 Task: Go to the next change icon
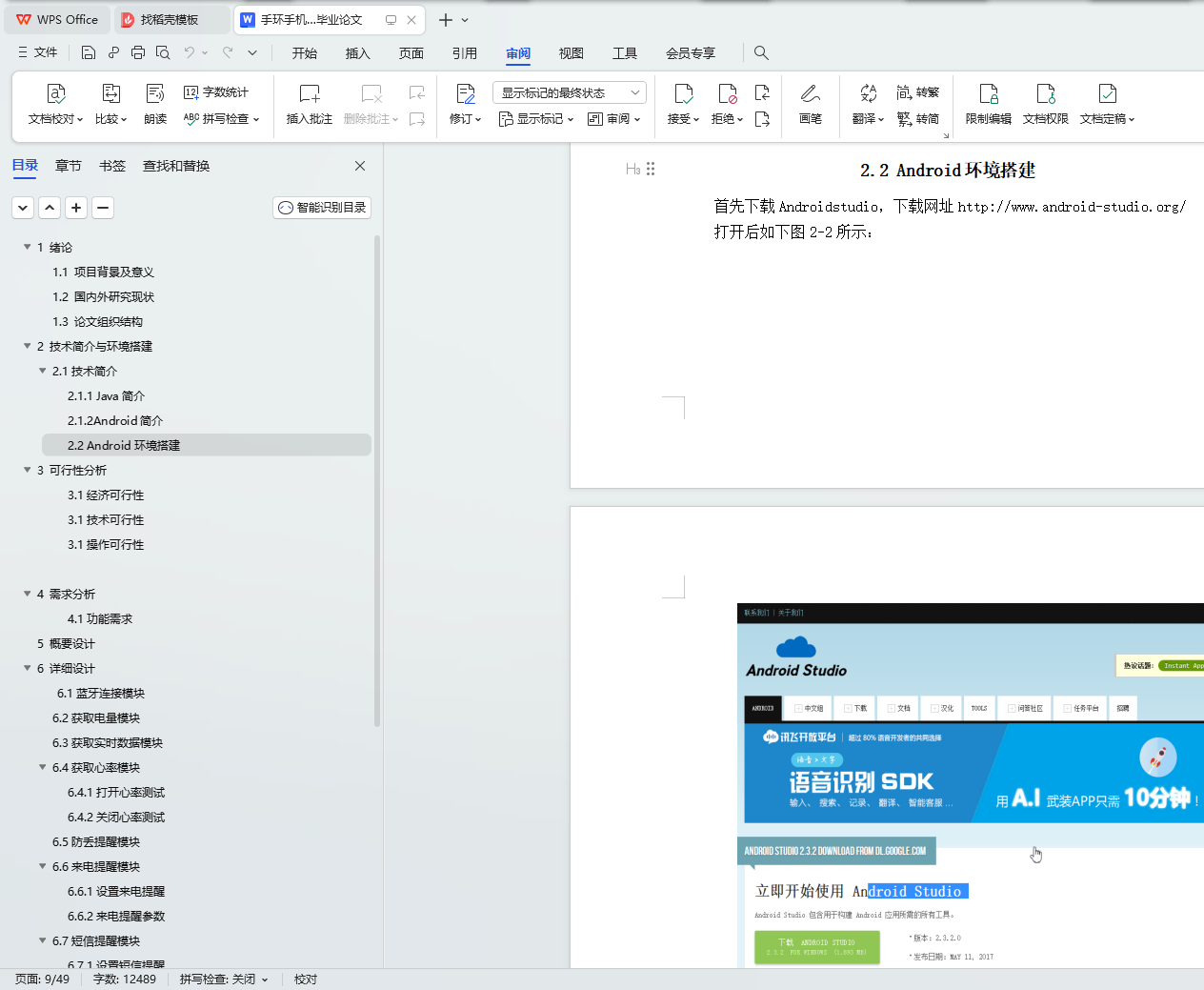[x=762, y=119]
